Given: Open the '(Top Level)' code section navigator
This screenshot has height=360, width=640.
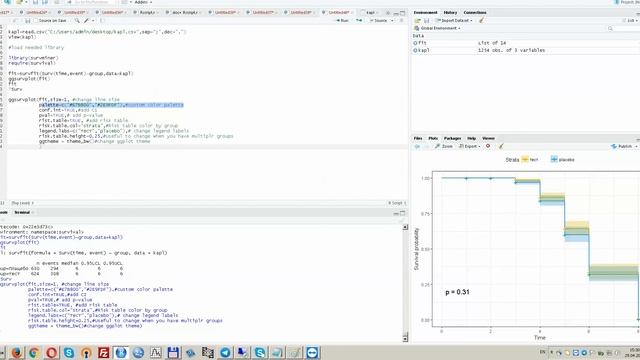Looking at the screenshot, I should click(23, 203).
